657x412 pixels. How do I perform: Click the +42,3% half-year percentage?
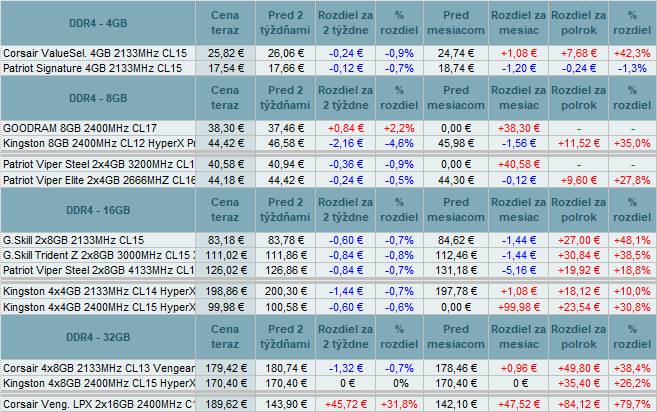point(632,53)
